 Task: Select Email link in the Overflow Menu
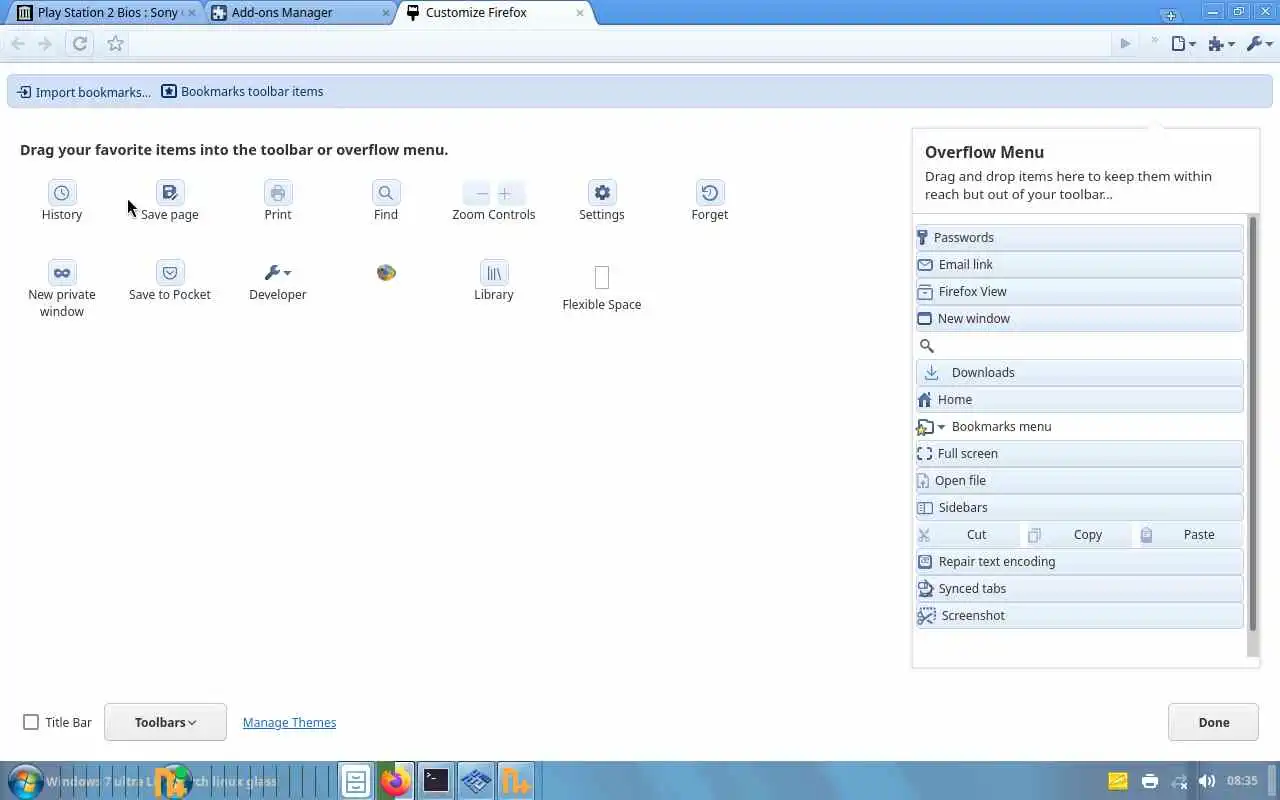[x=1079, y=264]
